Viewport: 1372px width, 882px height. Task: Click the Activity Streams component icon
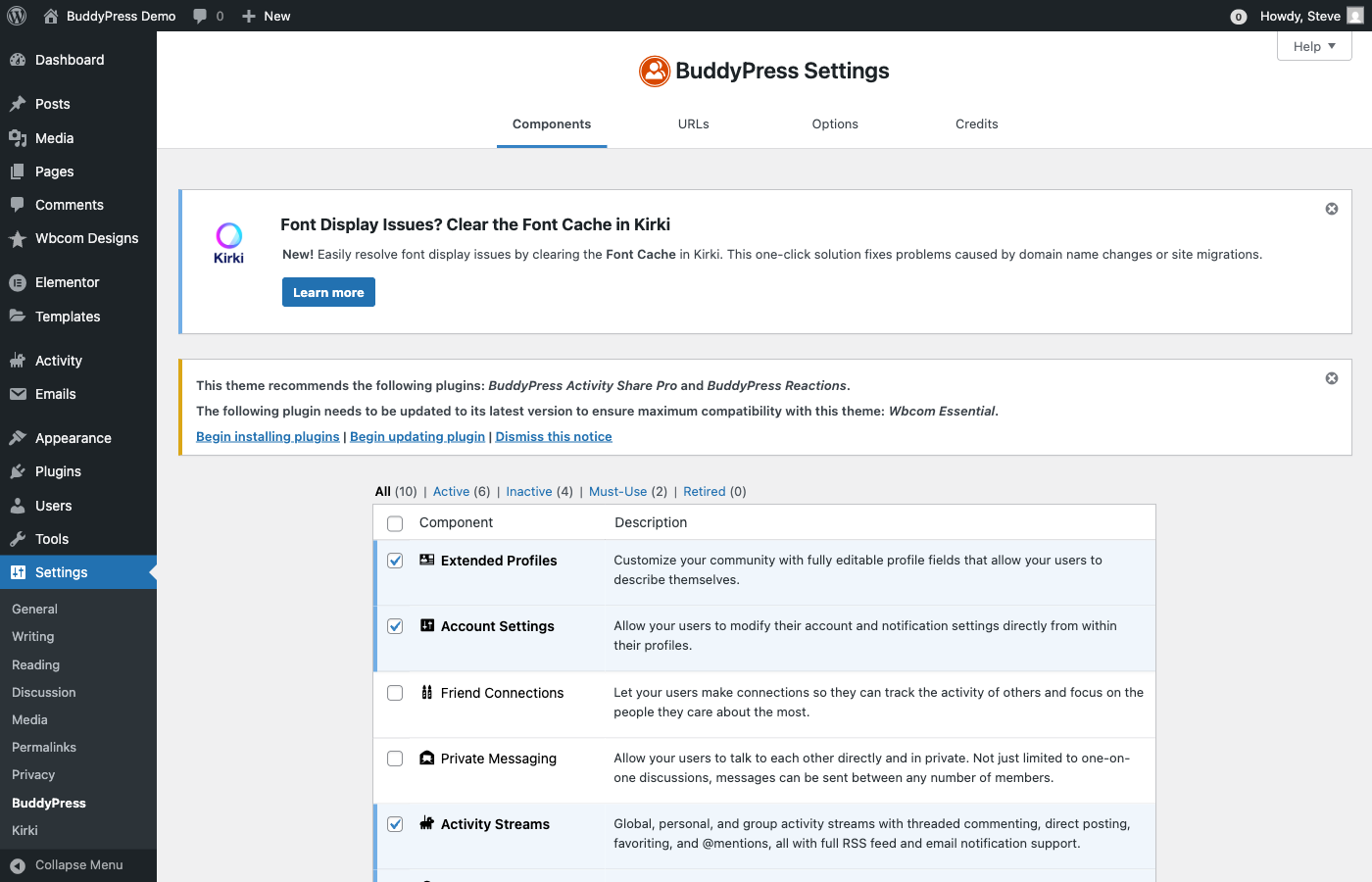coord(425,823)
